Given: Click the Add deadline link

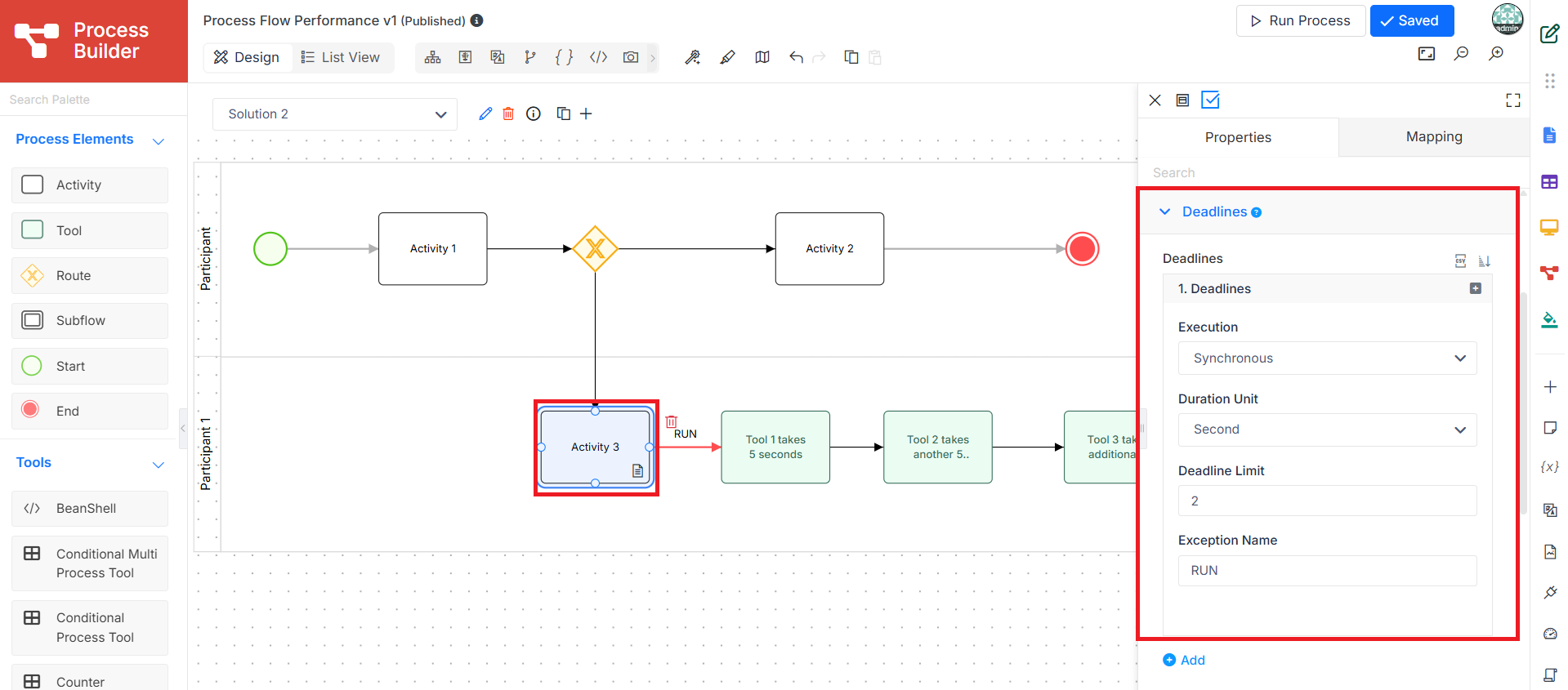Looking at the screenshot, I should 1184,660.
